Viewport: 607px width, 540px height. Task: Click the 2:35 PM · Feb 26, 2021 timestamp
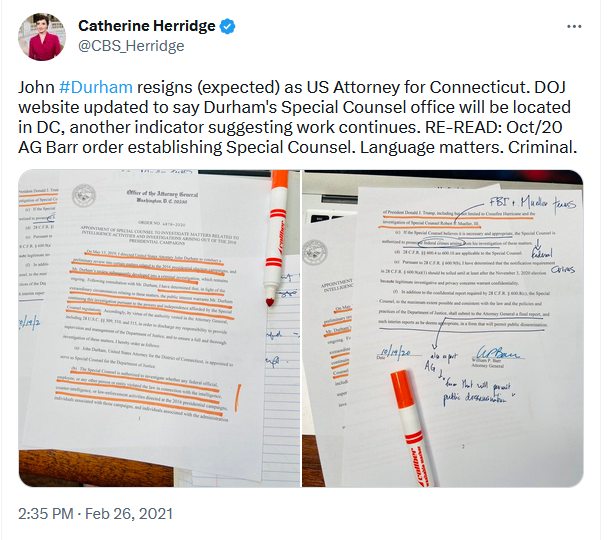click(95, 514)
